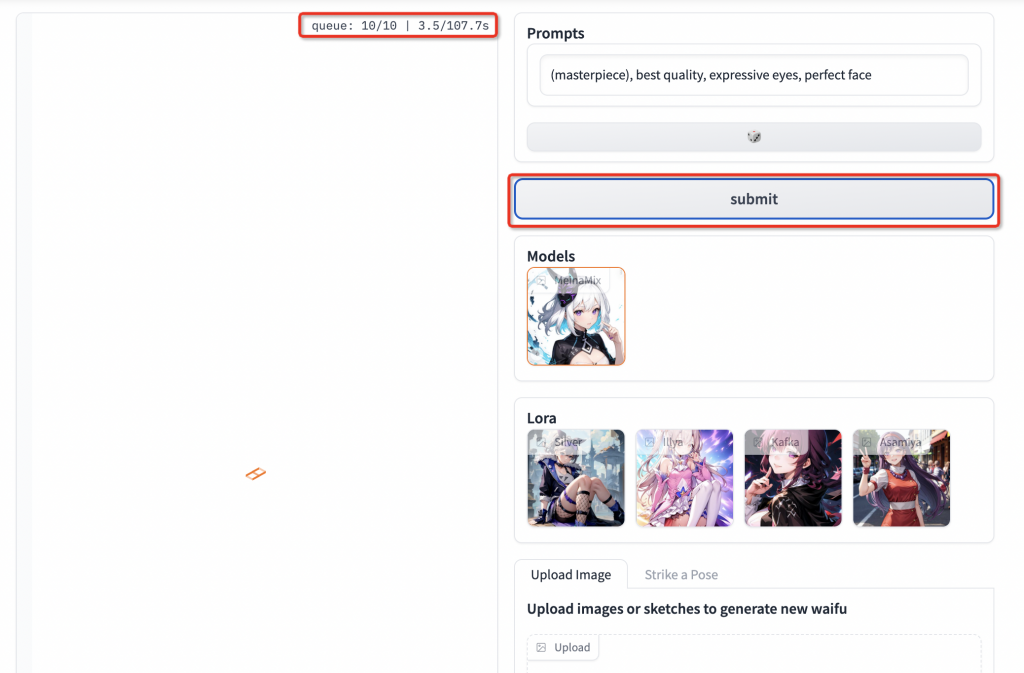Click the dice icon to randomize prompt
The width and height of the screenshot is (1024, 673).
click(754, 136)
